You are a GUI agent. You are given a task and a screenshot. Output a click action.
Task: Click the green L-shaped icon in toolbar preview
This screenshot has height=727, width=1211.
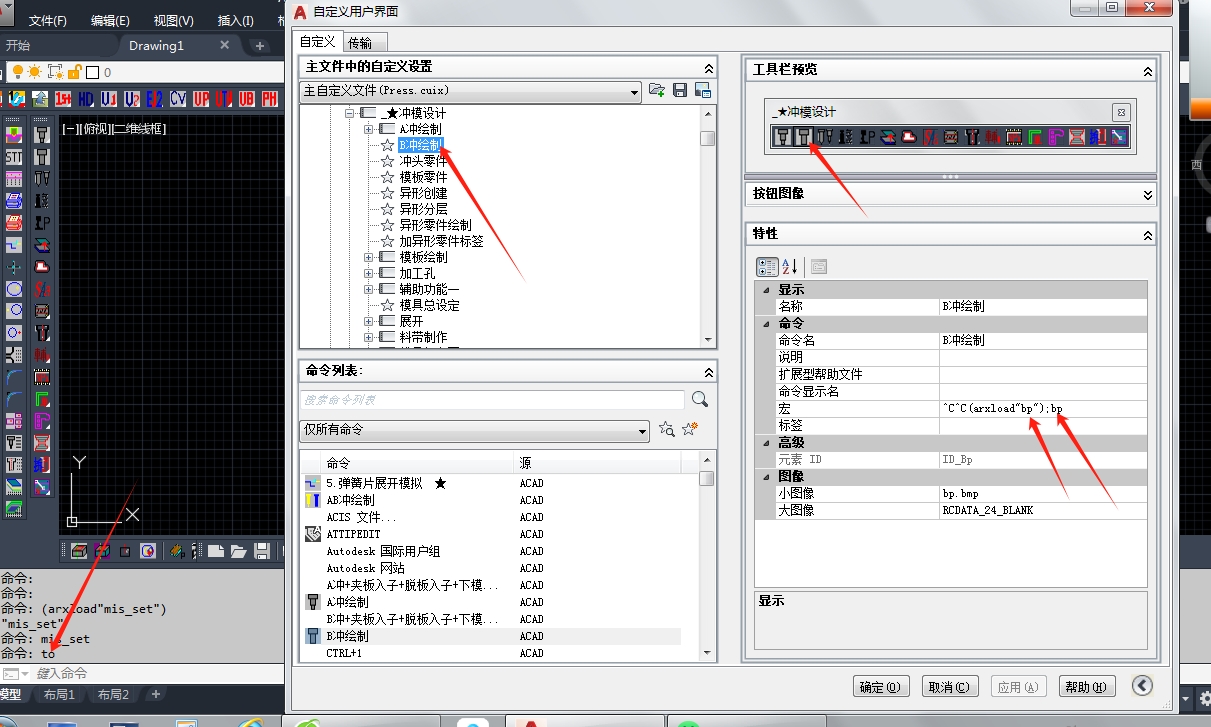pyautogui.click(x=1034, y=137)
